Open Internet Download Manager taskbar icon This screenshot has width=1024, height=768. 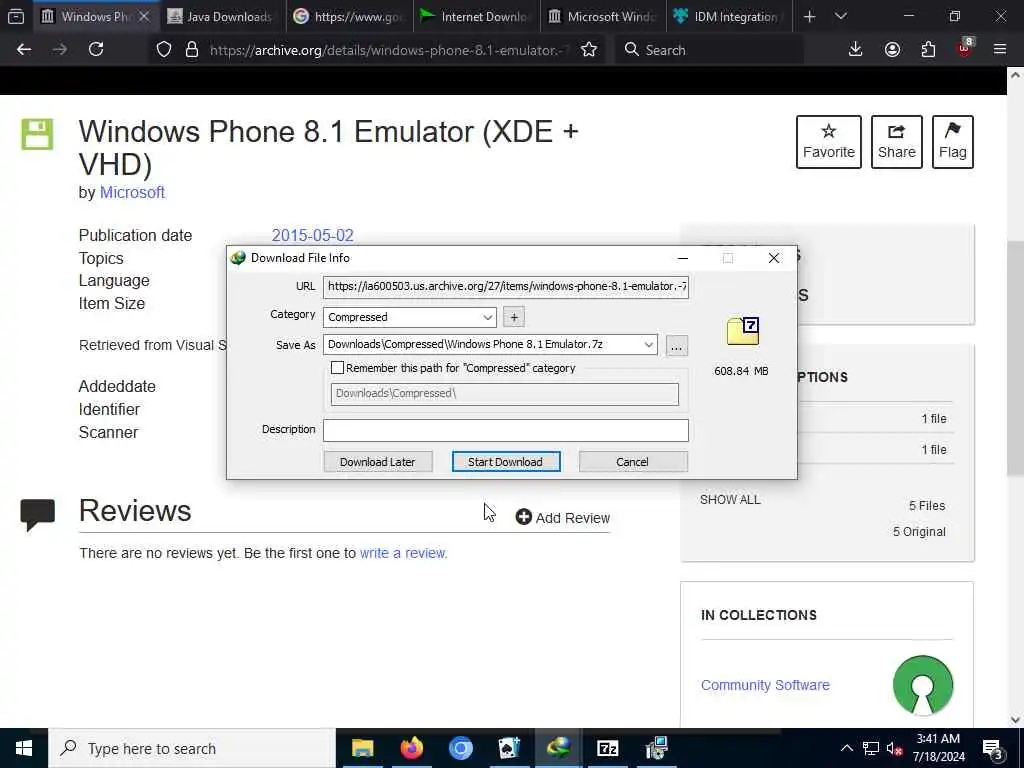(x=558, y=748)
